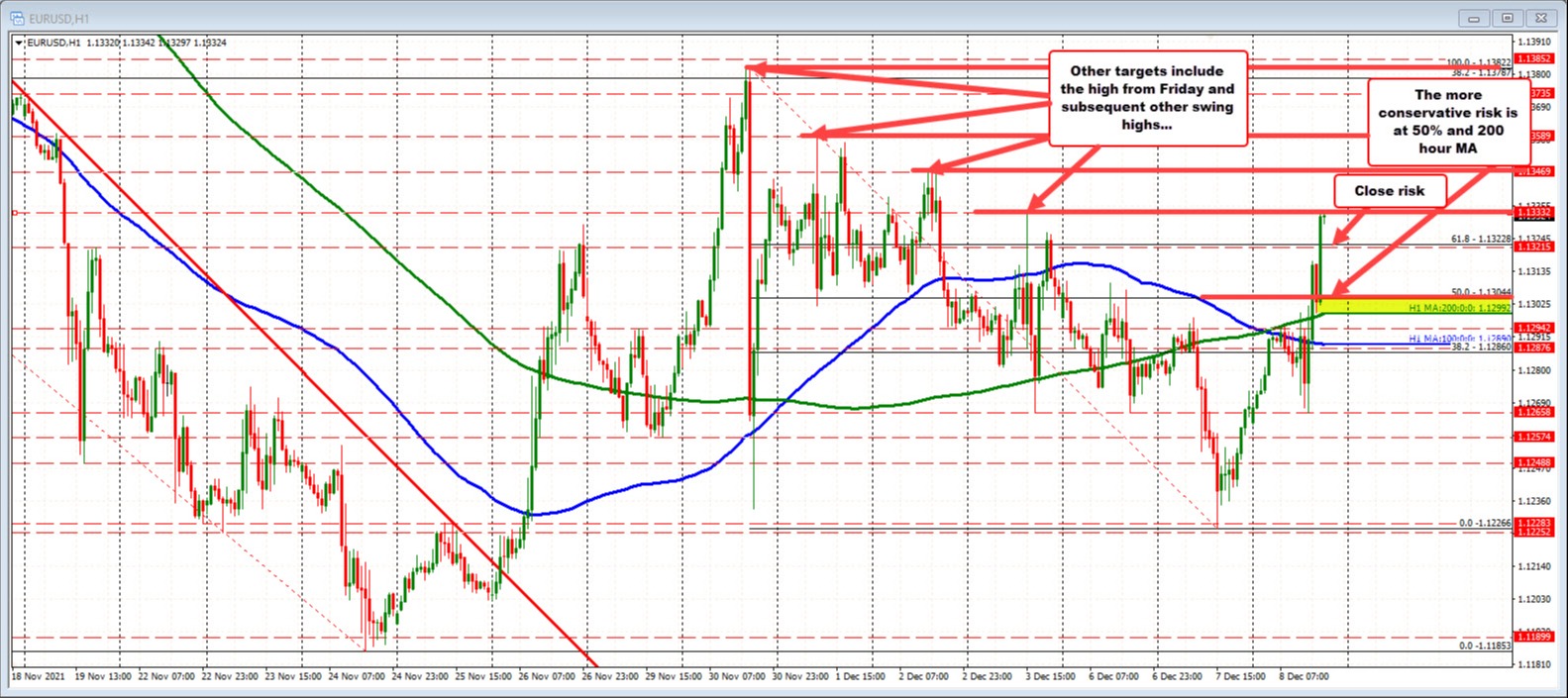Minimize the EURUSD,H1 chart window
This screenshot has width=1568, height=698.
coord(1475,18)
